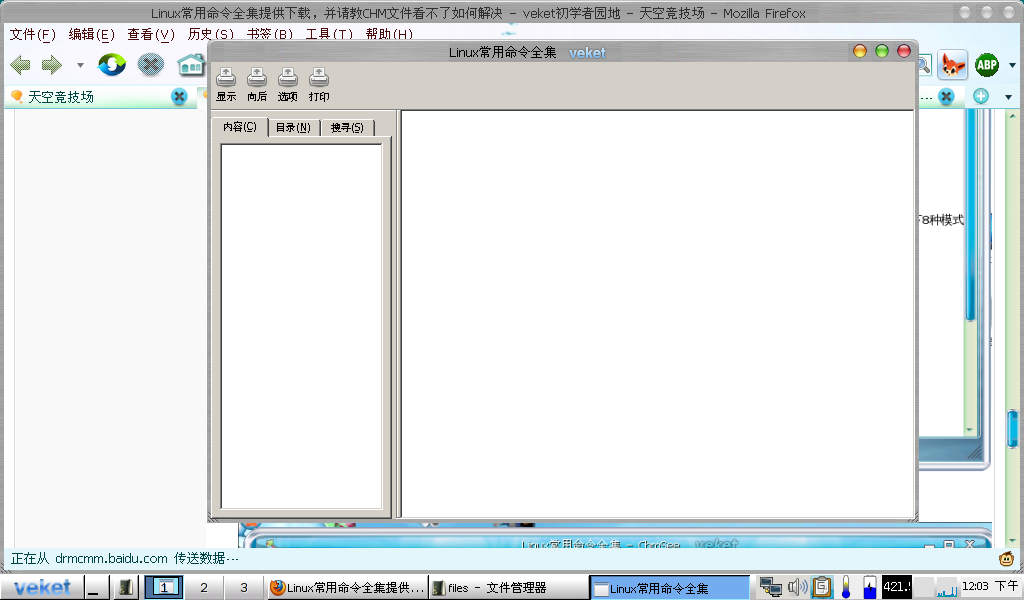Click the network monitor tray icon
1024x600 pixels.
tap(771, 587)
